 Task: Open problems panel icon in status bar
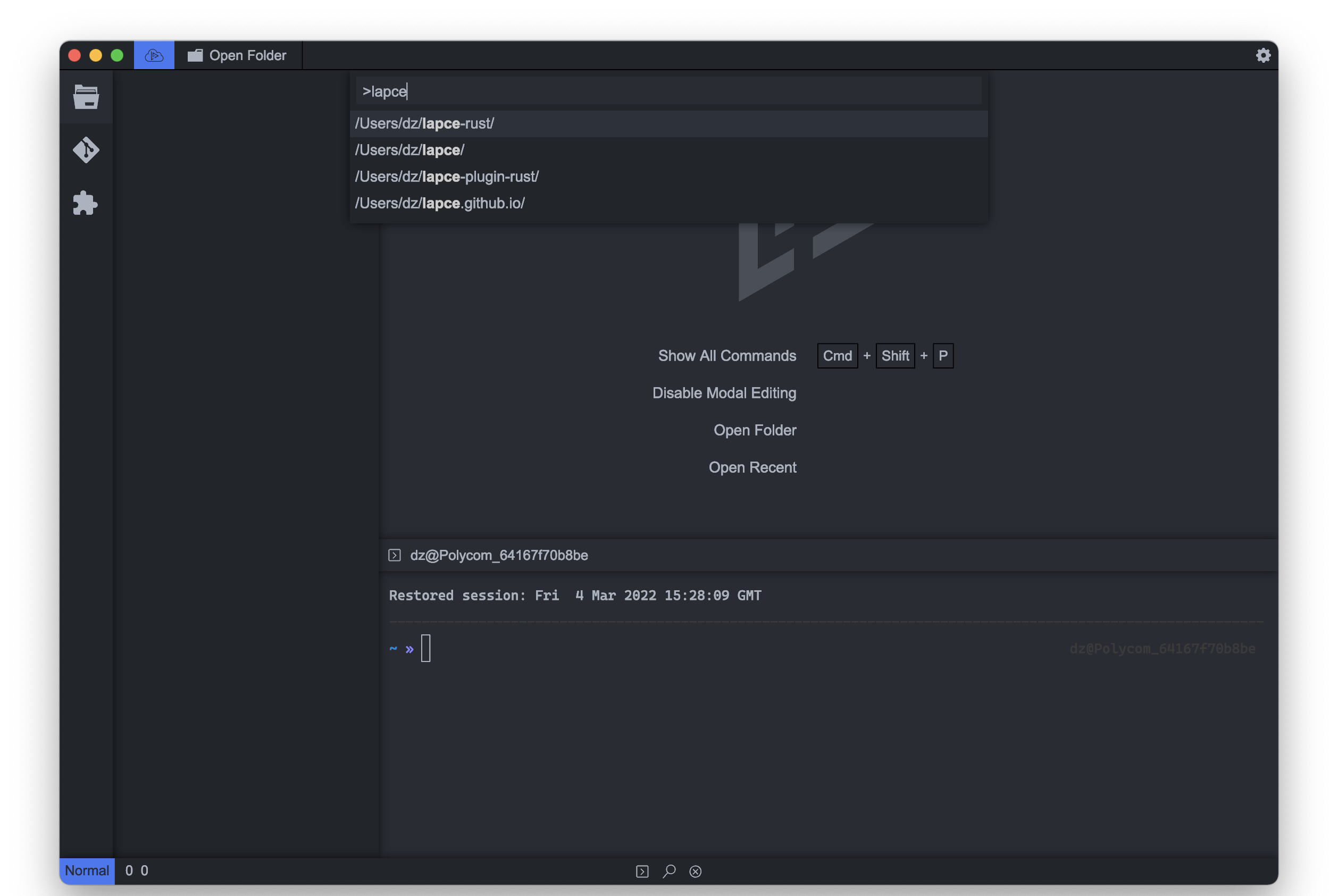point(695,871)
